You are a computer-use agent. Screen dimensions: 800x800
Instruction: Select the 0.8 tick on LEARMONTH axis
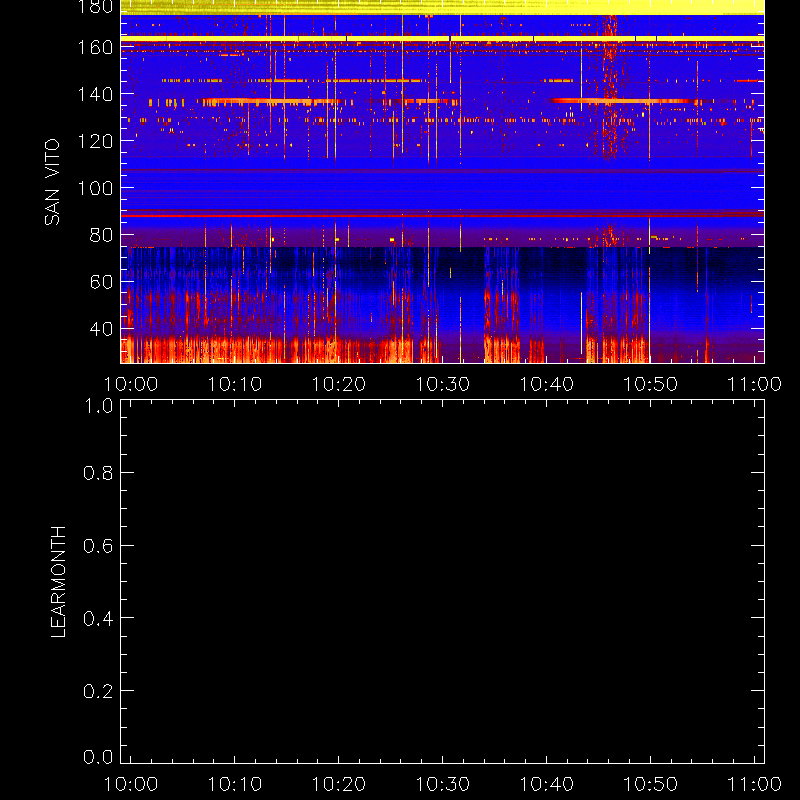(98, 473)
